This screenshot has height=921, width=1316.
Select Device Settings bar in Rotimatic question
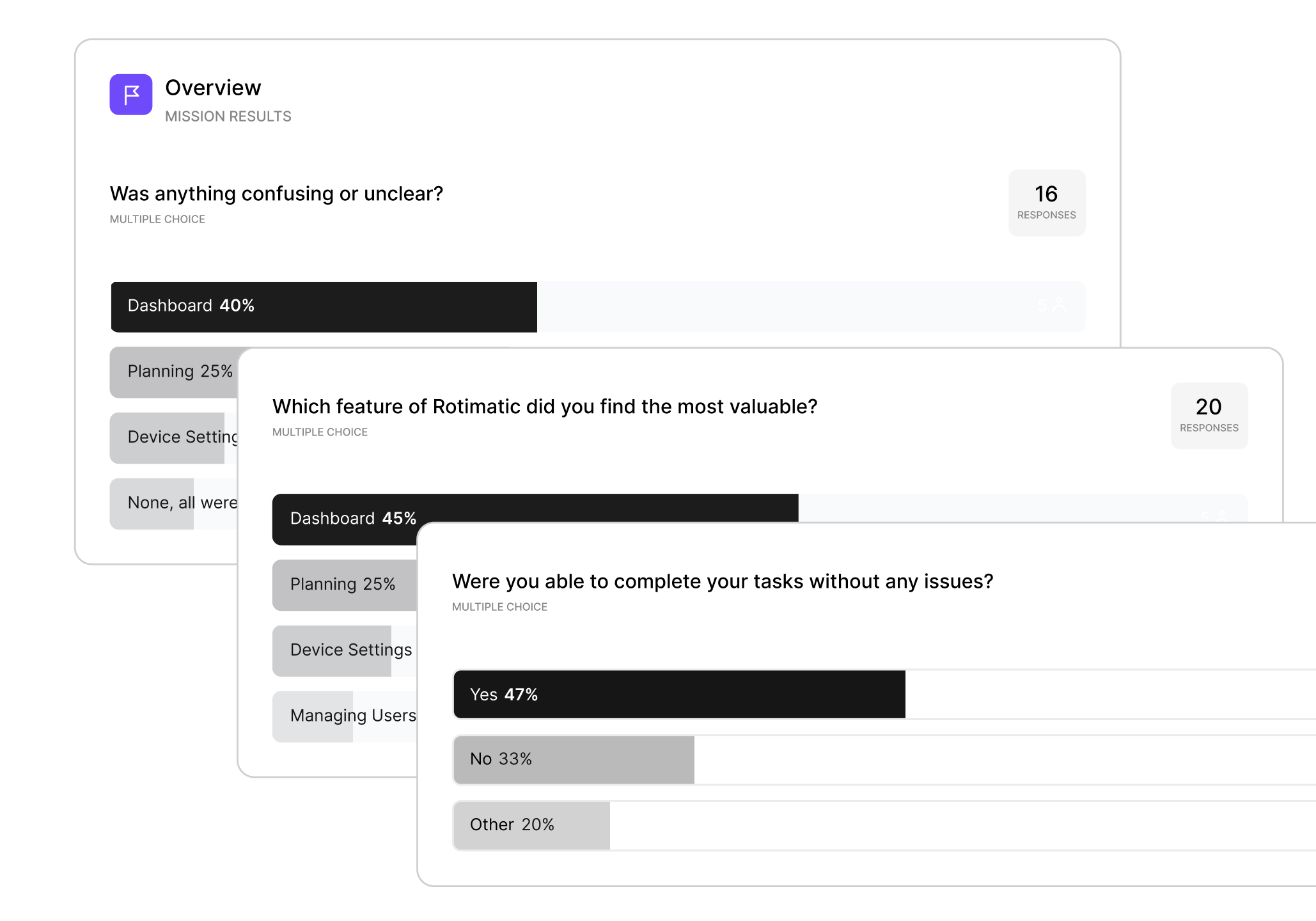pos(345,651)
